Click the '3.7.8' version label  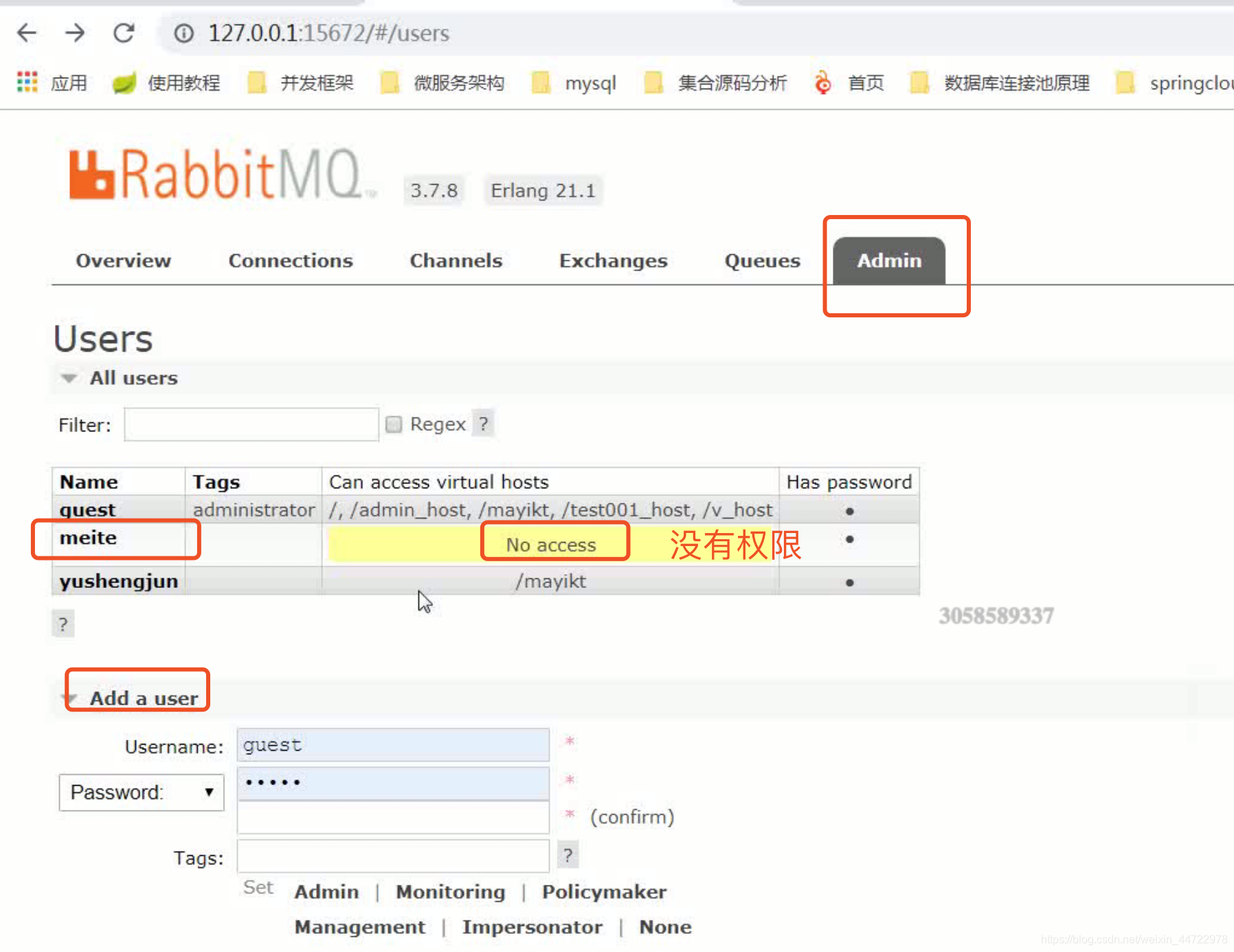[434, 190]
